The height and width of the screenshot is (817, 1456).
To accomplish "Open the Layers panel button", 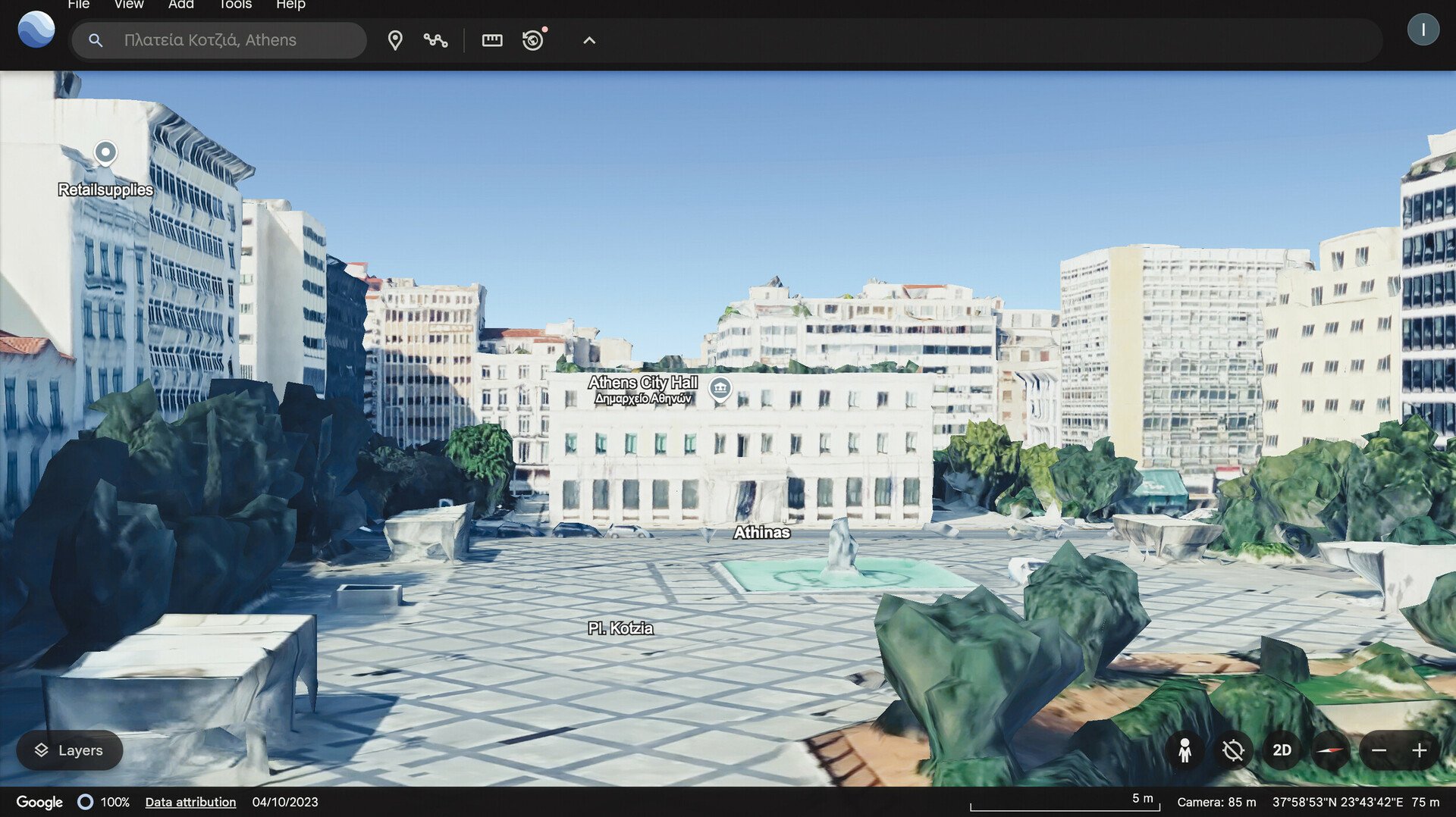I will [70, 750].
